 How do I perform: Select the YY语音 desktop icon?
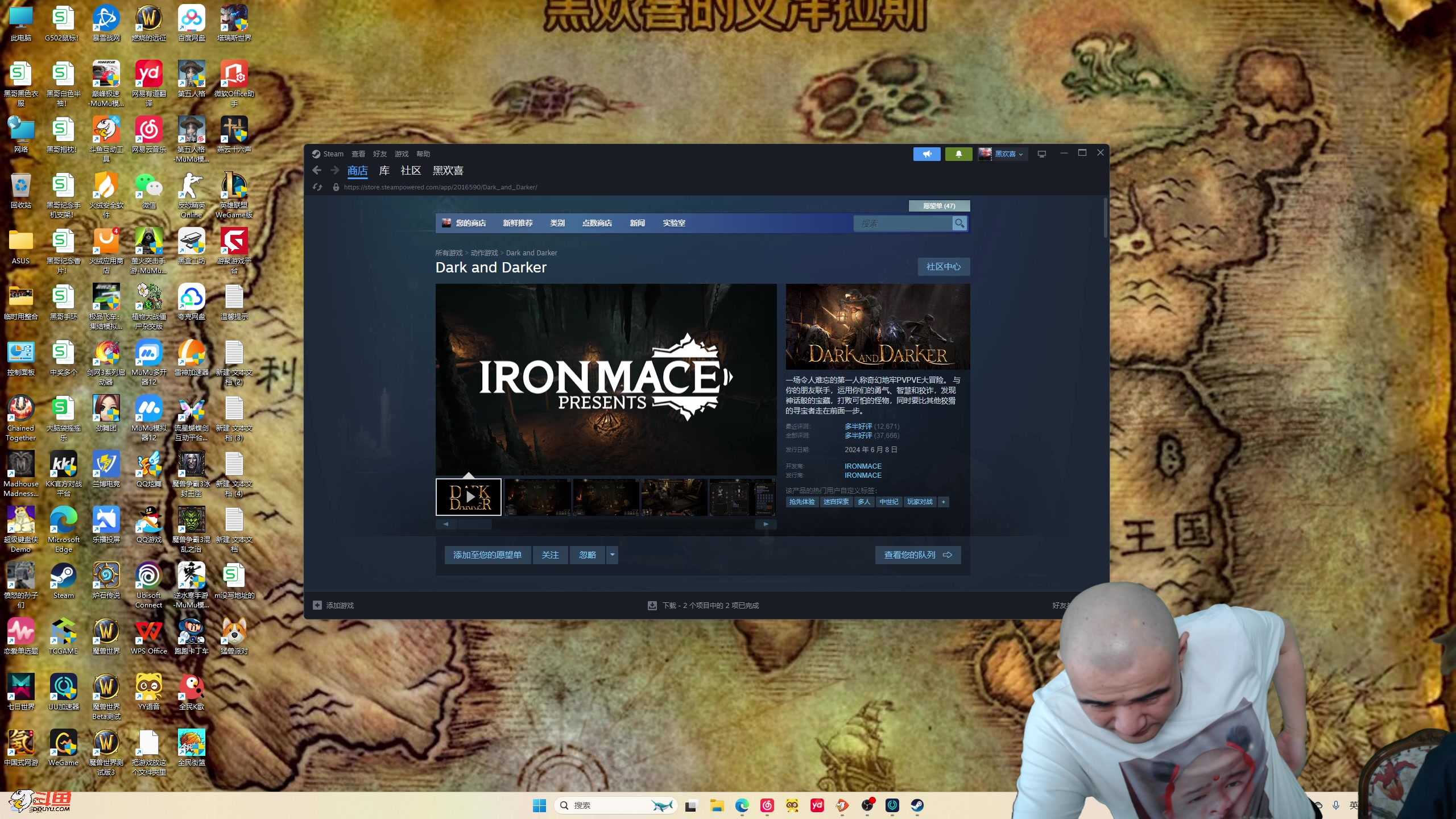(x=148, y=692)
